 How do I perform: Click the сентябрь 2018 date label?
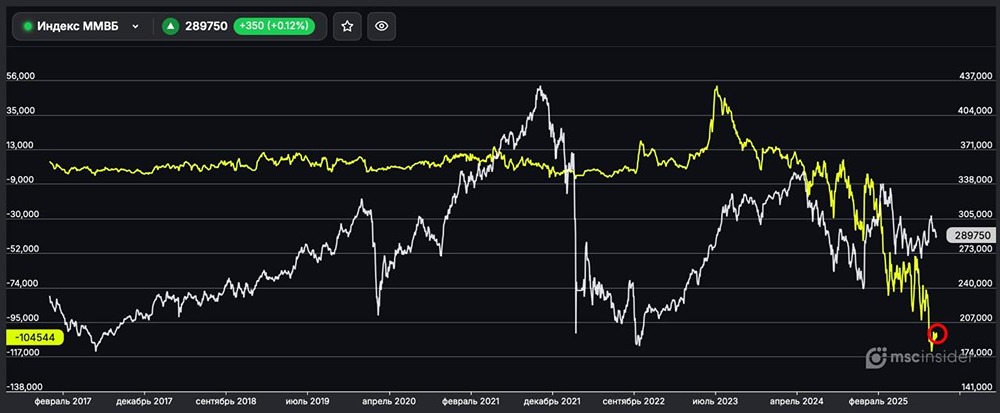click(x=226, y=402)
